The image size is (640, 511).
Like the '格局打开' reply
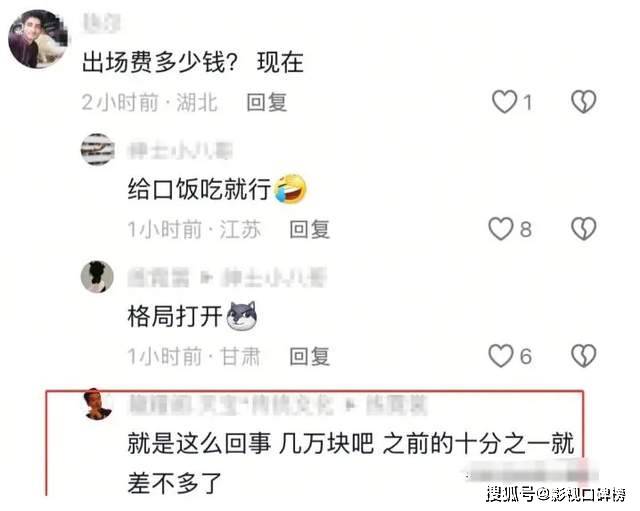click(501, 355)
